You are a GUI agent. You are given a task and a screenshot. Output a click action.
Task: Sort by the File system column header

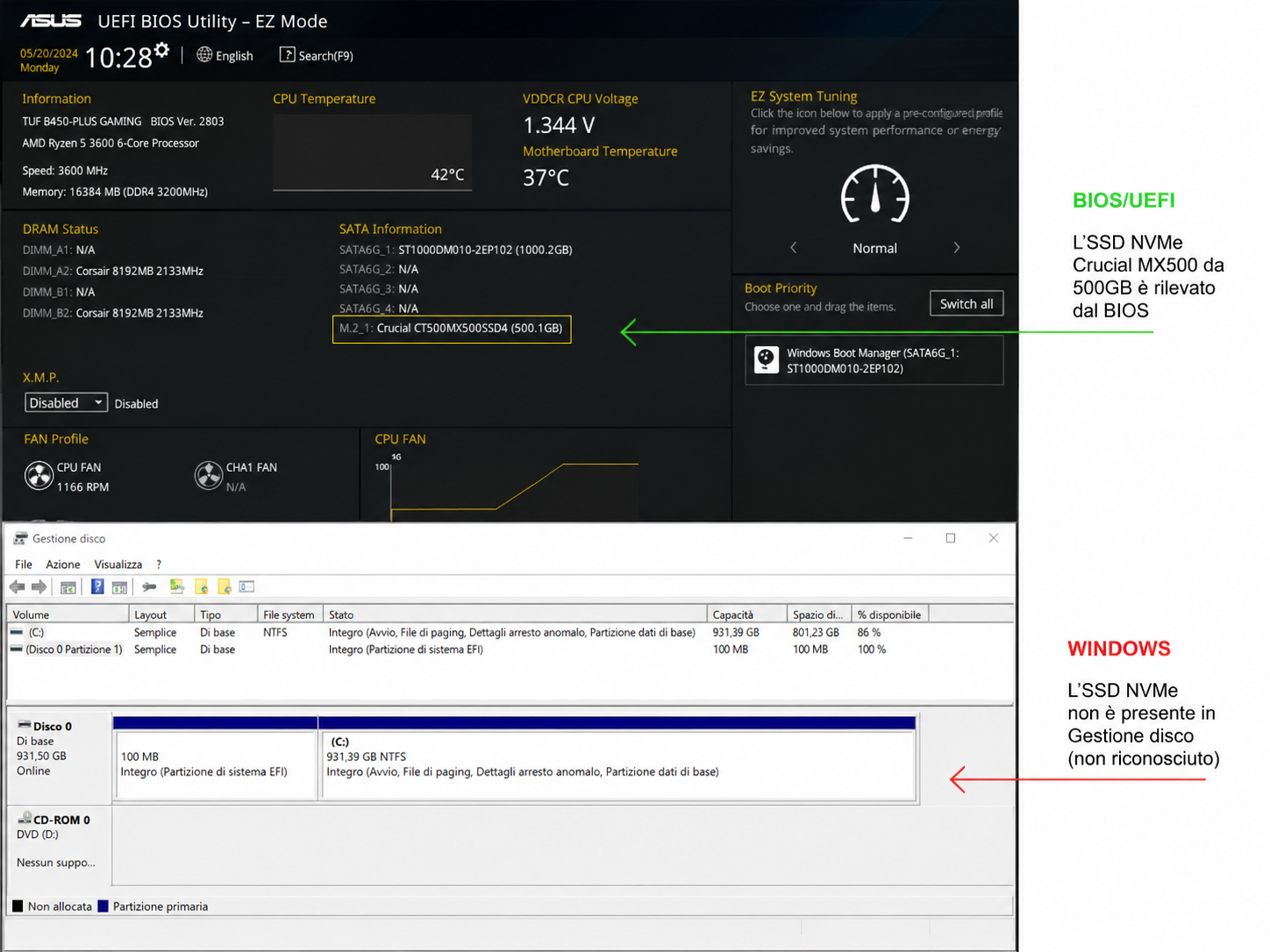coord(289,615)
